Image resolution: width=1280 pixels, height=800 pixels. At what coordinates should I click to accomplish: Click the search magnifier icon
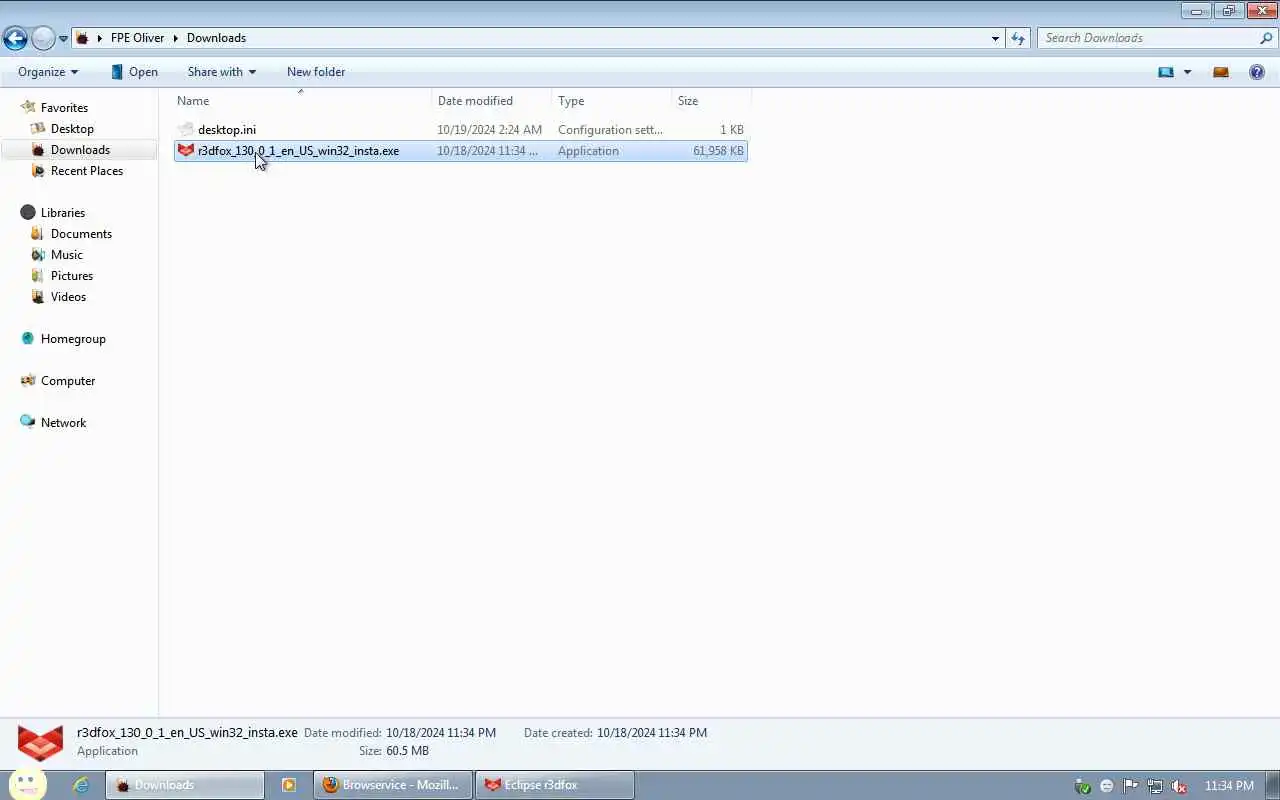(1266, 38)
